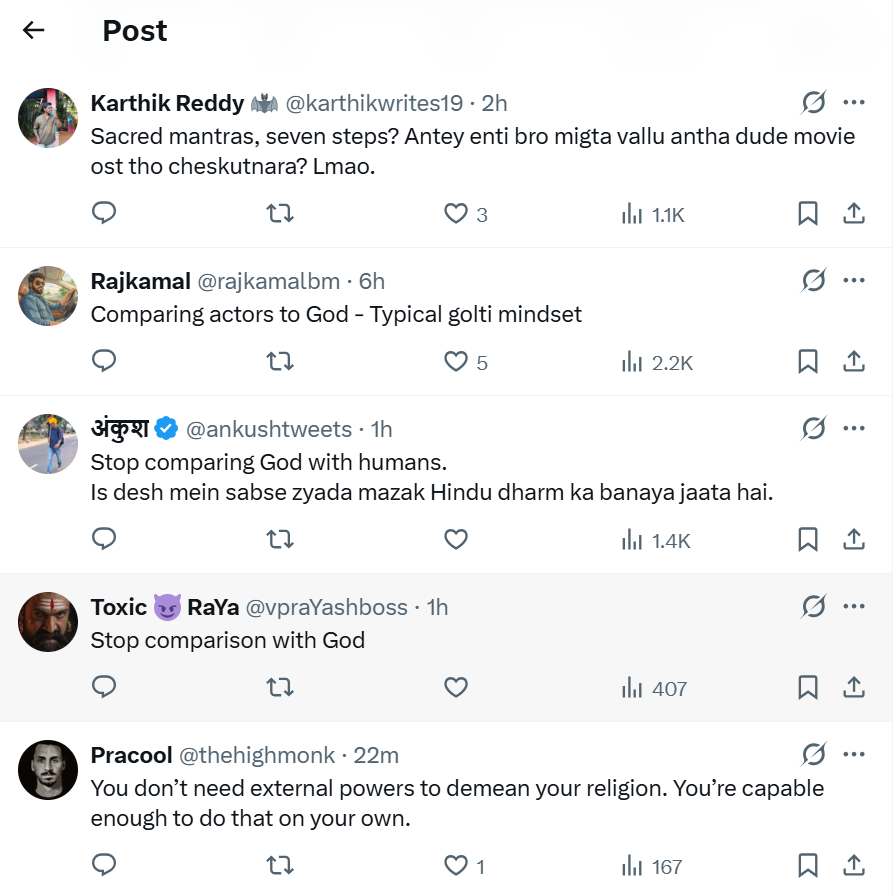The image size is (893, 895).
Task: Like Toxic RaYa's reply
Action: pyautogui.click(x=456, y=687)
